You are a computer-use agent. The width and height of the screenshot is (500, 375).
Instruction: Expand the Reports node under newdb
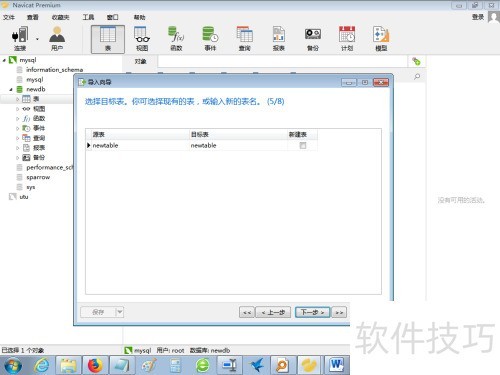18,148
